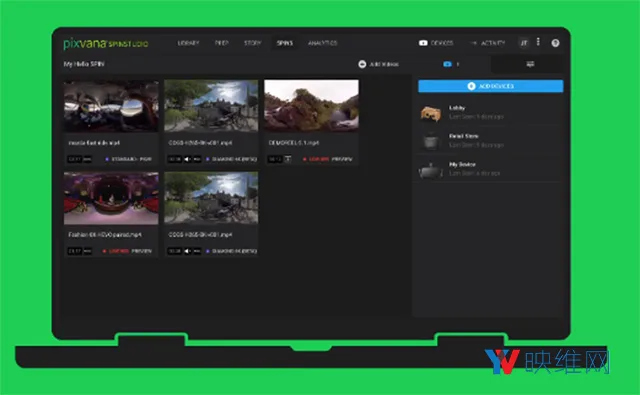Open the bottom-row COGS video thumbnail
The image size is (640, 395).
click(x=211, y=198)
